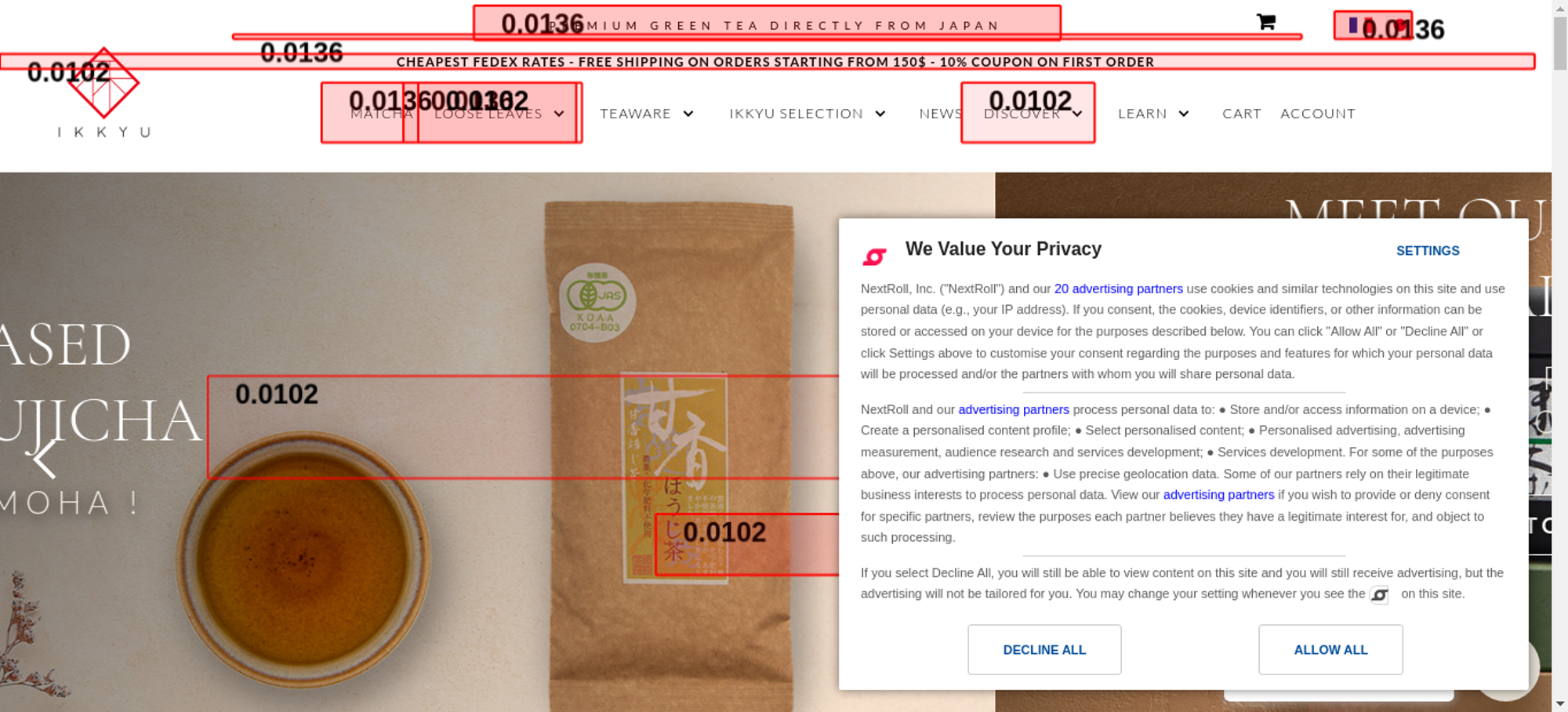Open the Cart menu link
This screenshot has width=1568, height=712.
pos(1241,114)
